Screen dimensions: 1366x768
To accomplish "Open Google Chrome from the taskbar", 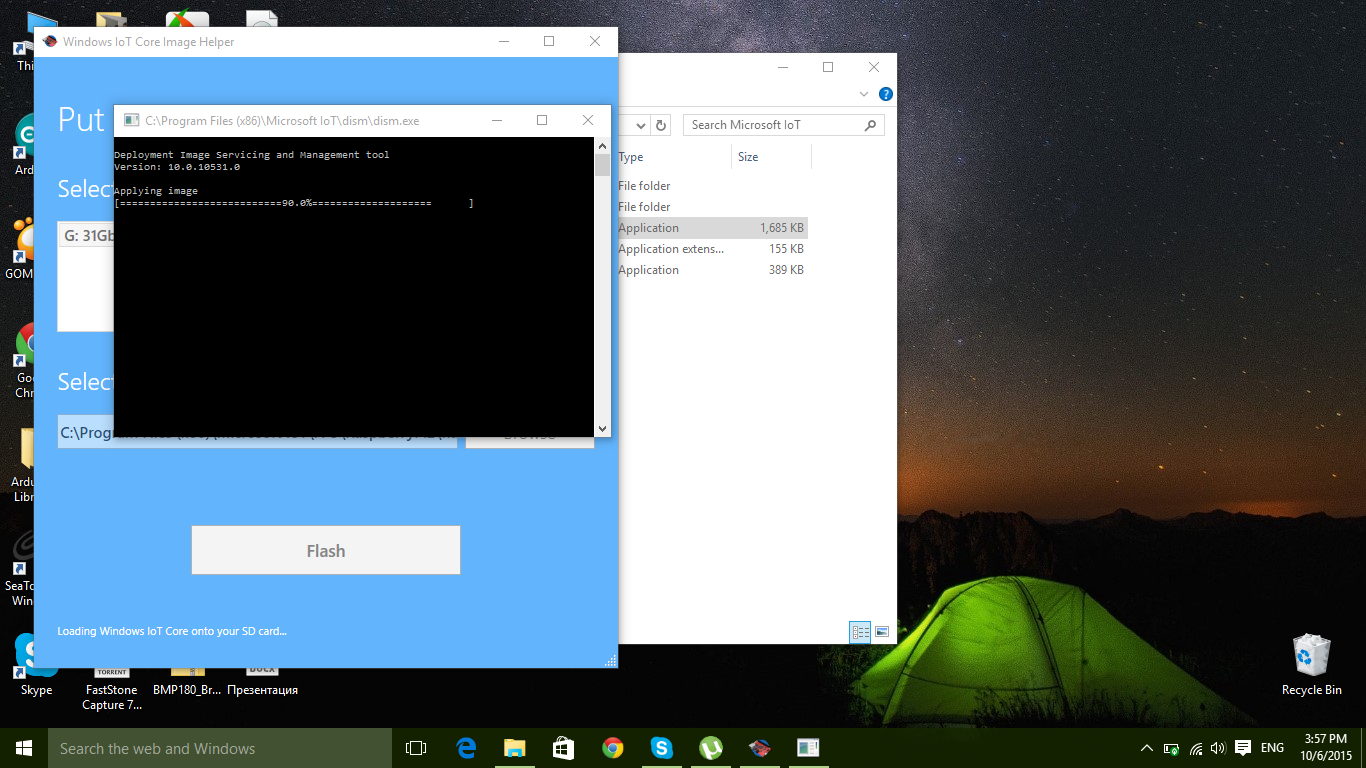I will point(613,748).
